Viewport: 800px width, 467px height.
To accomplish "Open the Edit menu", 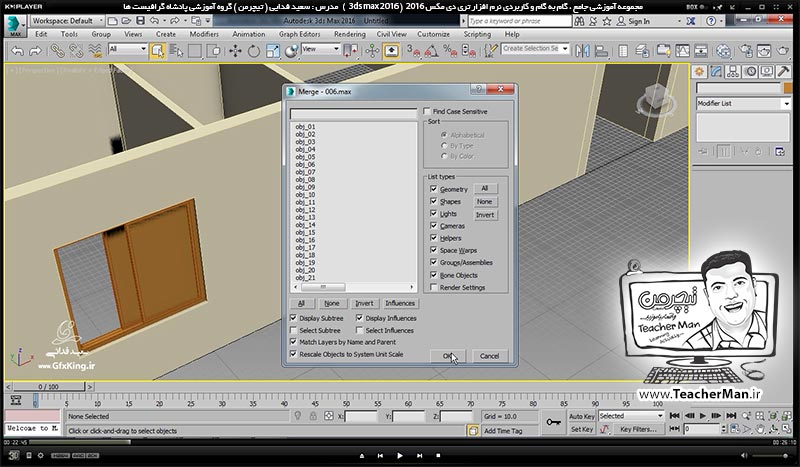I will pos(41,34).
